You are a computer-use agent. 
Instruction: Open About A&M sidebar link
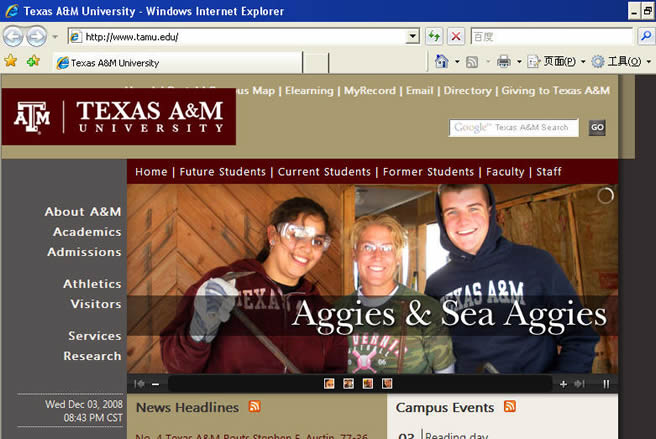coord(83,212)
